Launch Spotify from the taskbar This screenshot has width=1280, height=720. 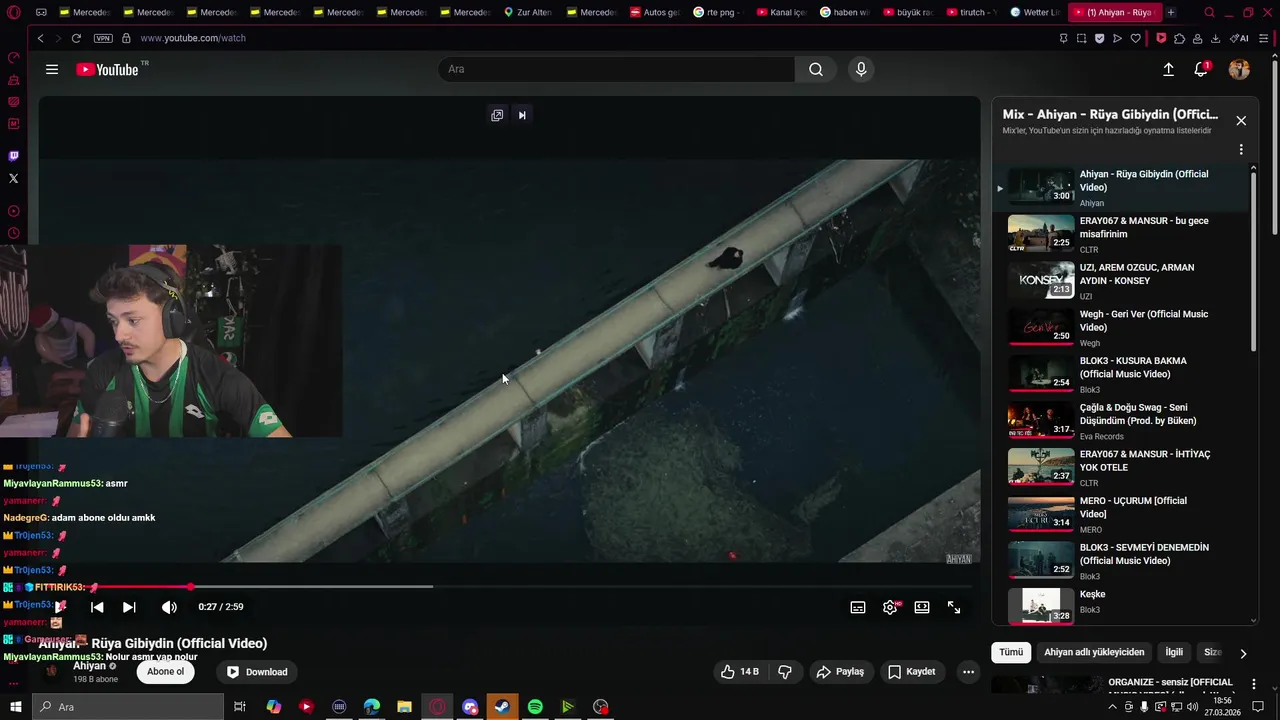click(x=535, y=707)
